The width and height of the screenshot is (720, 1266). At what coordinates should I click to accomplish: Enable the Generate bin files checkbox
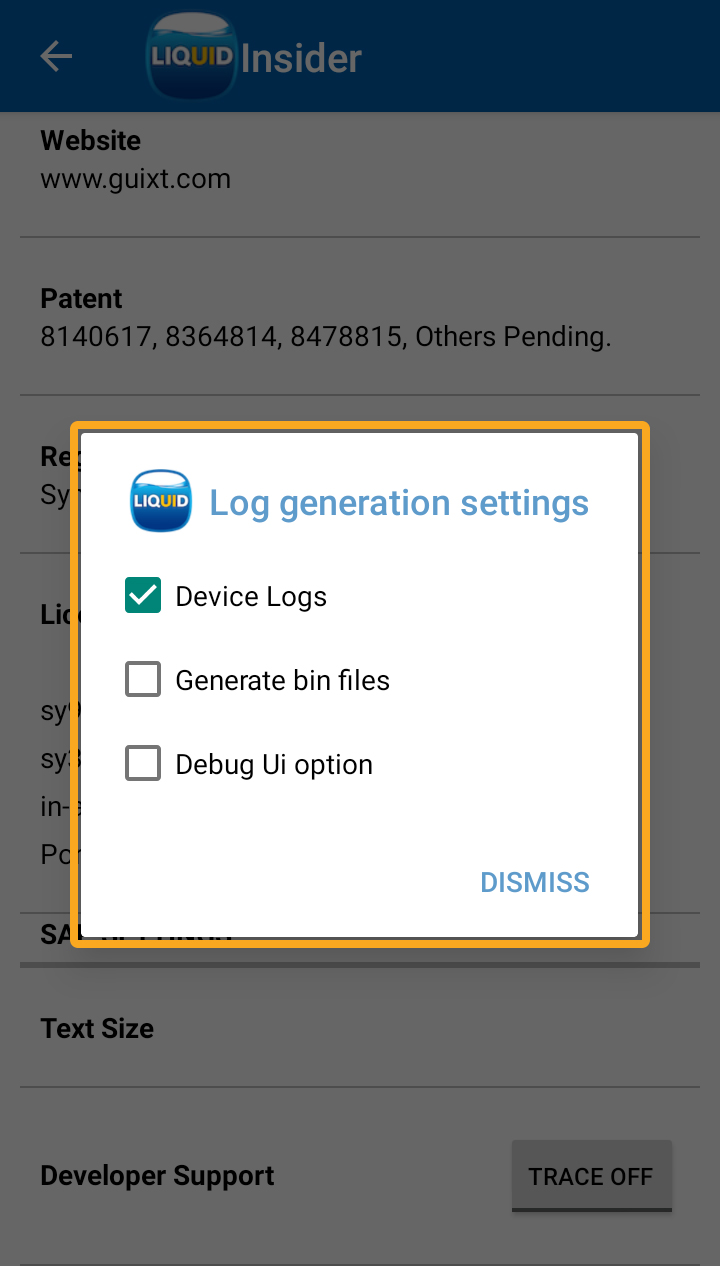point(143,680)
